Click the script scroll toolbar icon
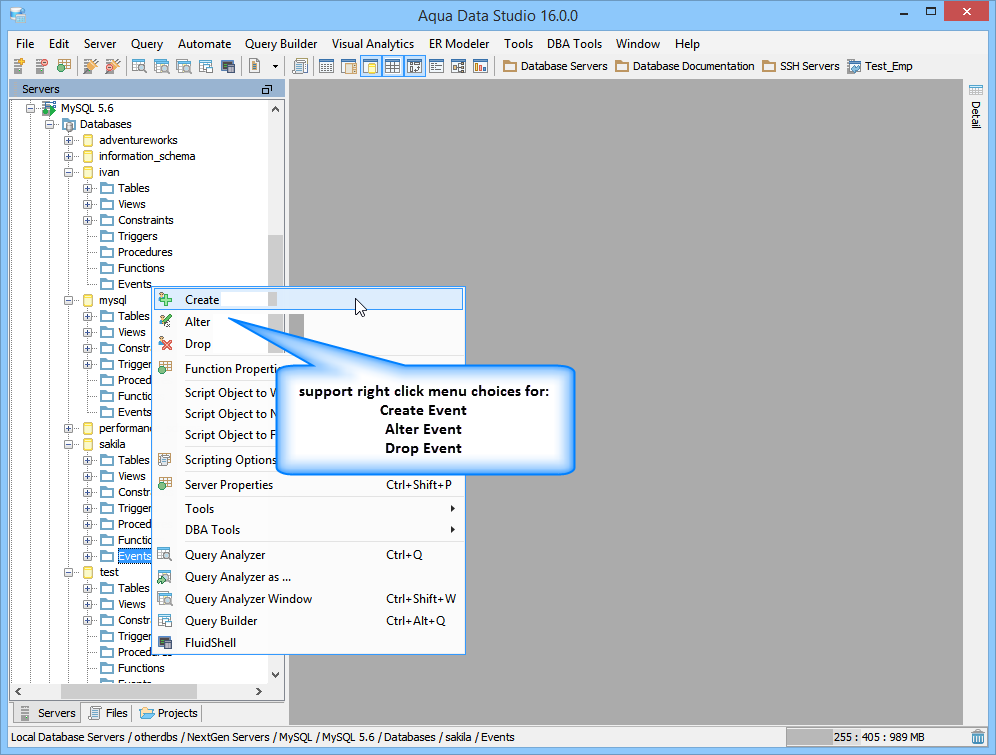Screen dimensions: 996x755 coord(300,66)
